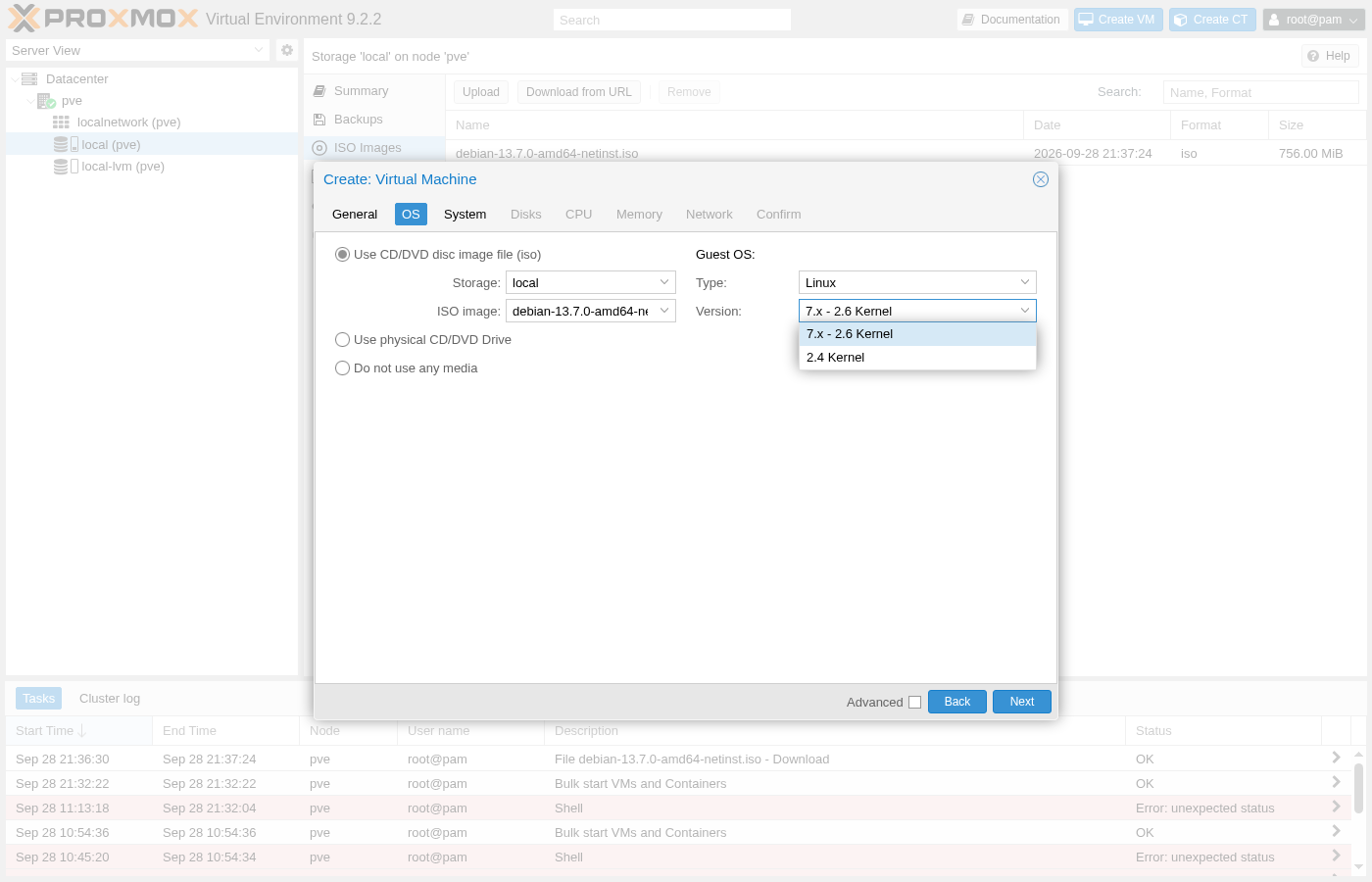Screen dimensions: 1372x882
Task: Click the Description column header
Action: tap(835, 731)
